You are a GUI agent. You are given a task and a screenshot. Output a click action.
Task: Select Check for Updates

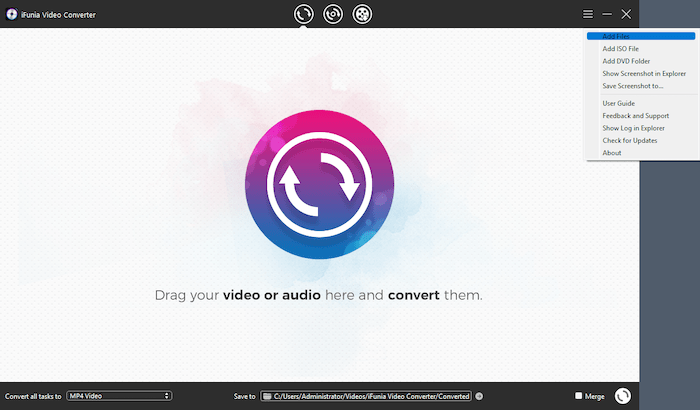point(629,140)
